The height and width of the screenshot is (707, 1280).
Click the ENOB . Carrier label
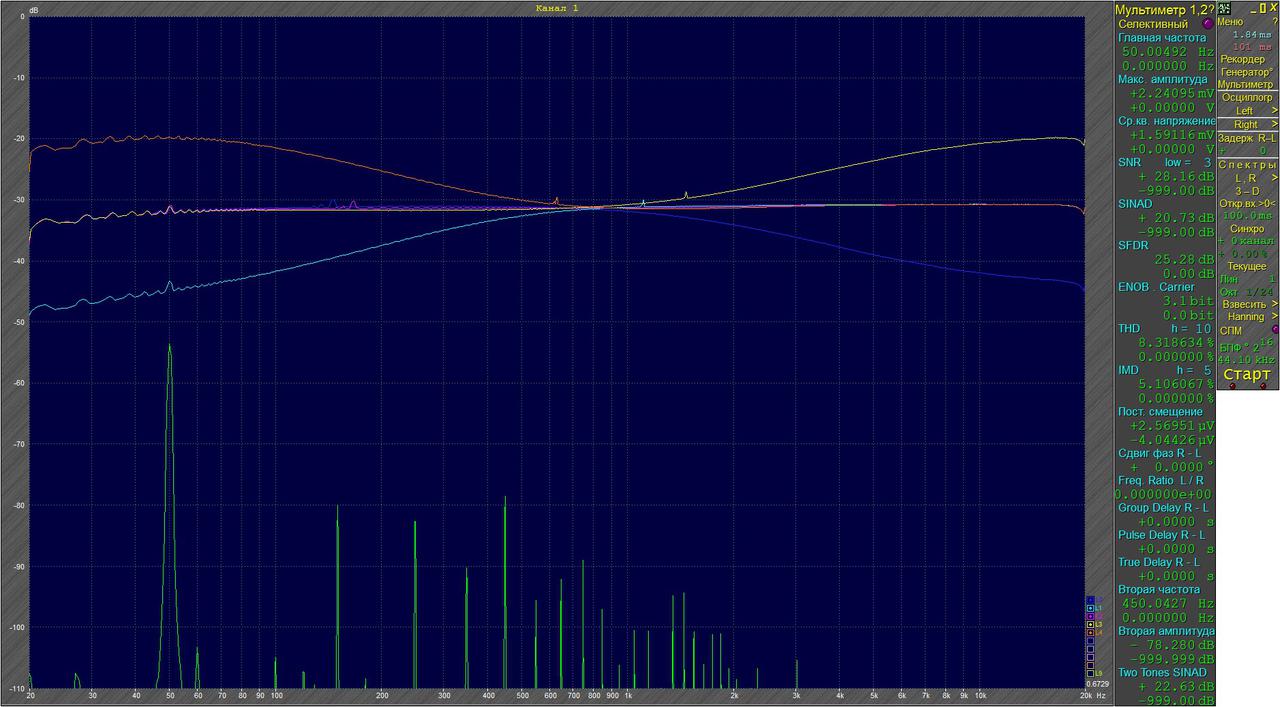(1156, 287)
